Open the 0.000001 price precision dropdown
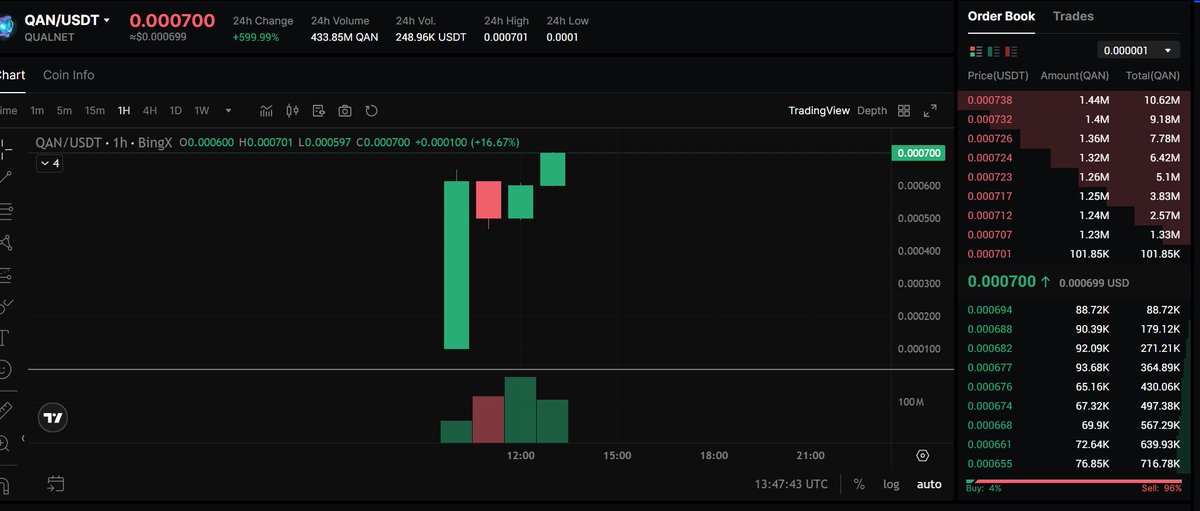Viewport: 1200px width, 511px height. [x=1139, y=50]
